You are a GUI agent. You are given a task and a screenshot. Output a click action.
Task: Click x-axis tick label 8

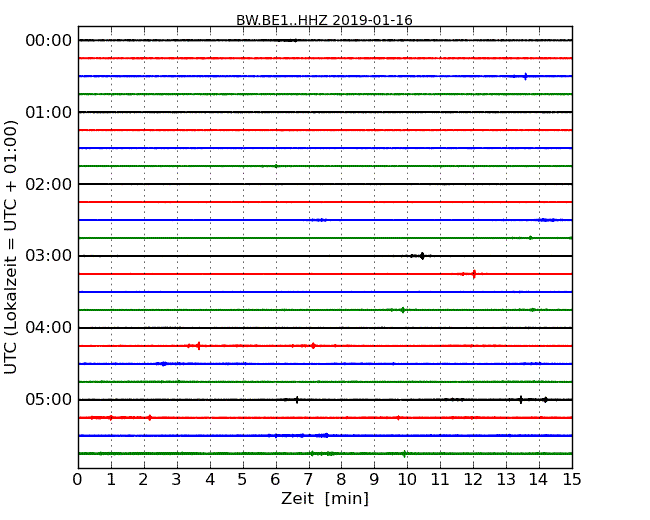pos(341,480)
